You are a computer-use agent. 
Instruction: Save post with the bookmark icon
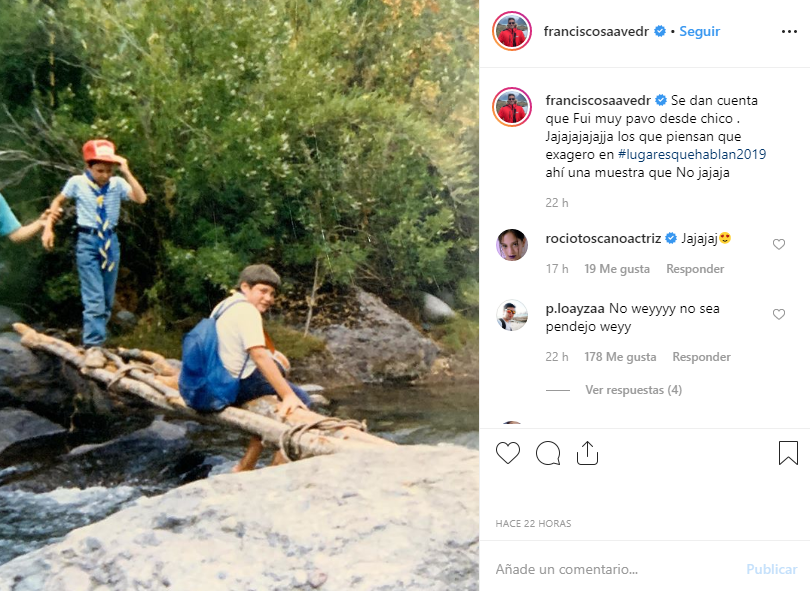788,453
